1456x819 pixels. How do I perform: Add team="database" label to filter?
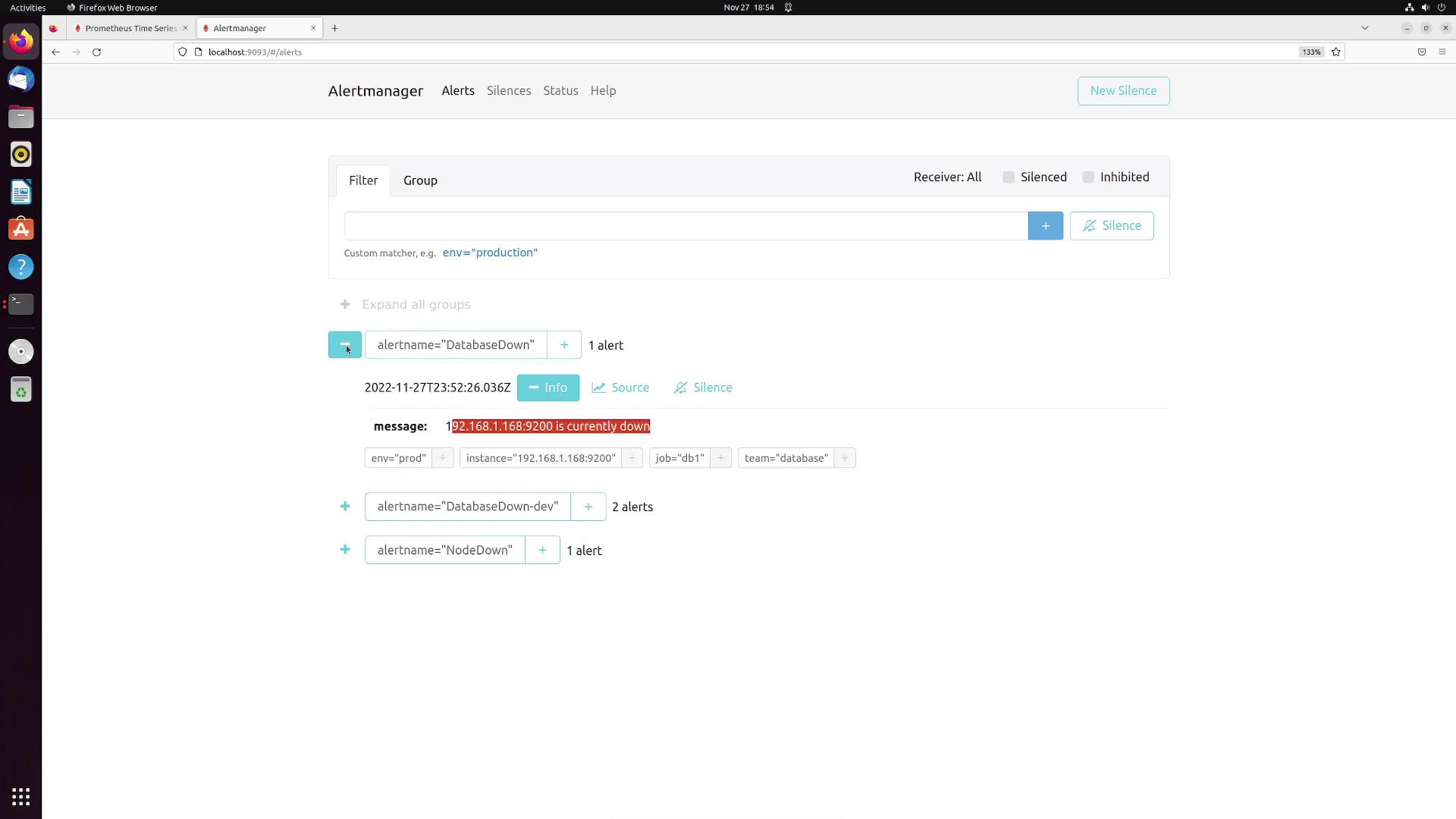(844, 458)
